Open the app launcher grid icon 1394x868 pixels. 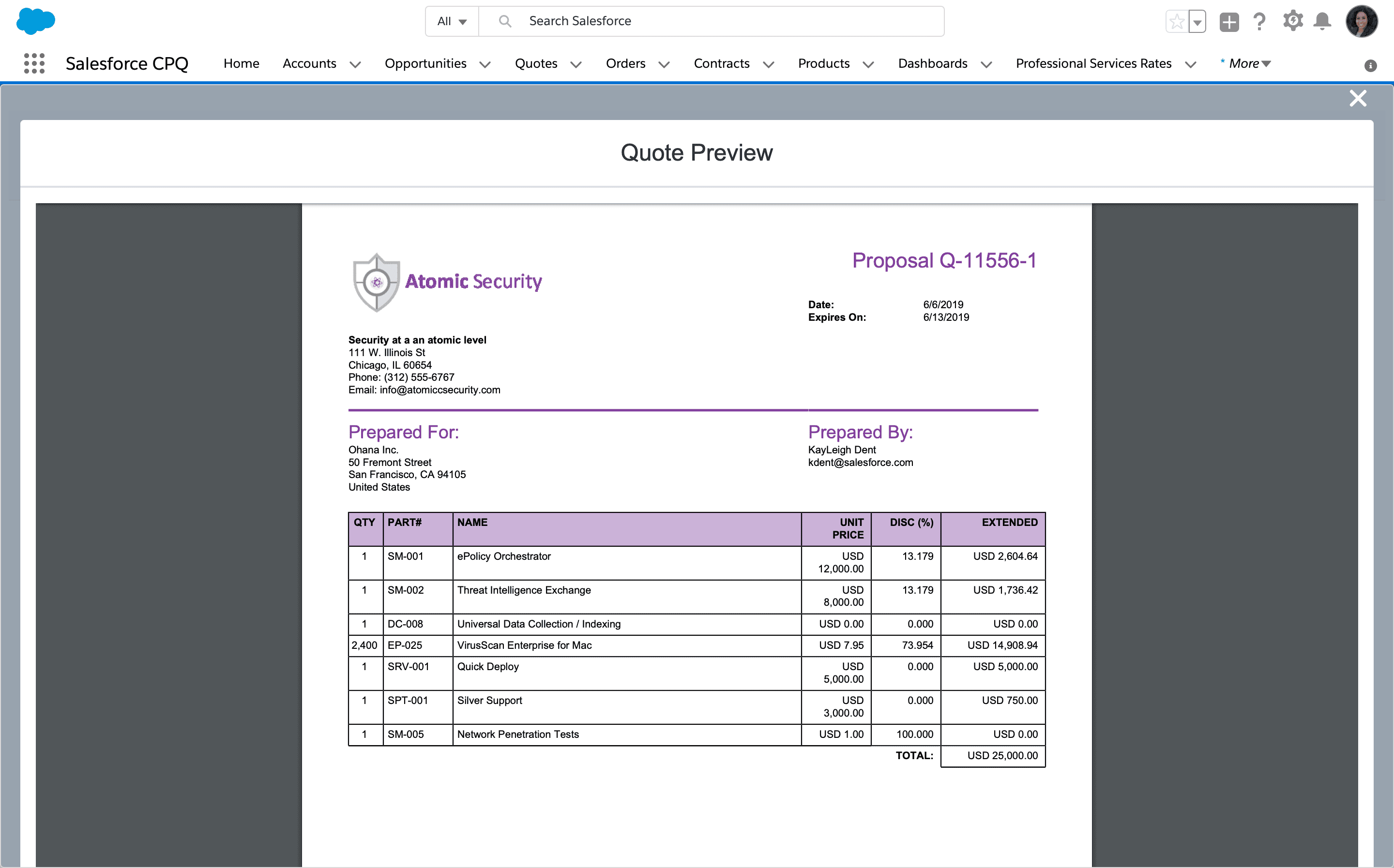pyautogui.click(x=34, y=63)
